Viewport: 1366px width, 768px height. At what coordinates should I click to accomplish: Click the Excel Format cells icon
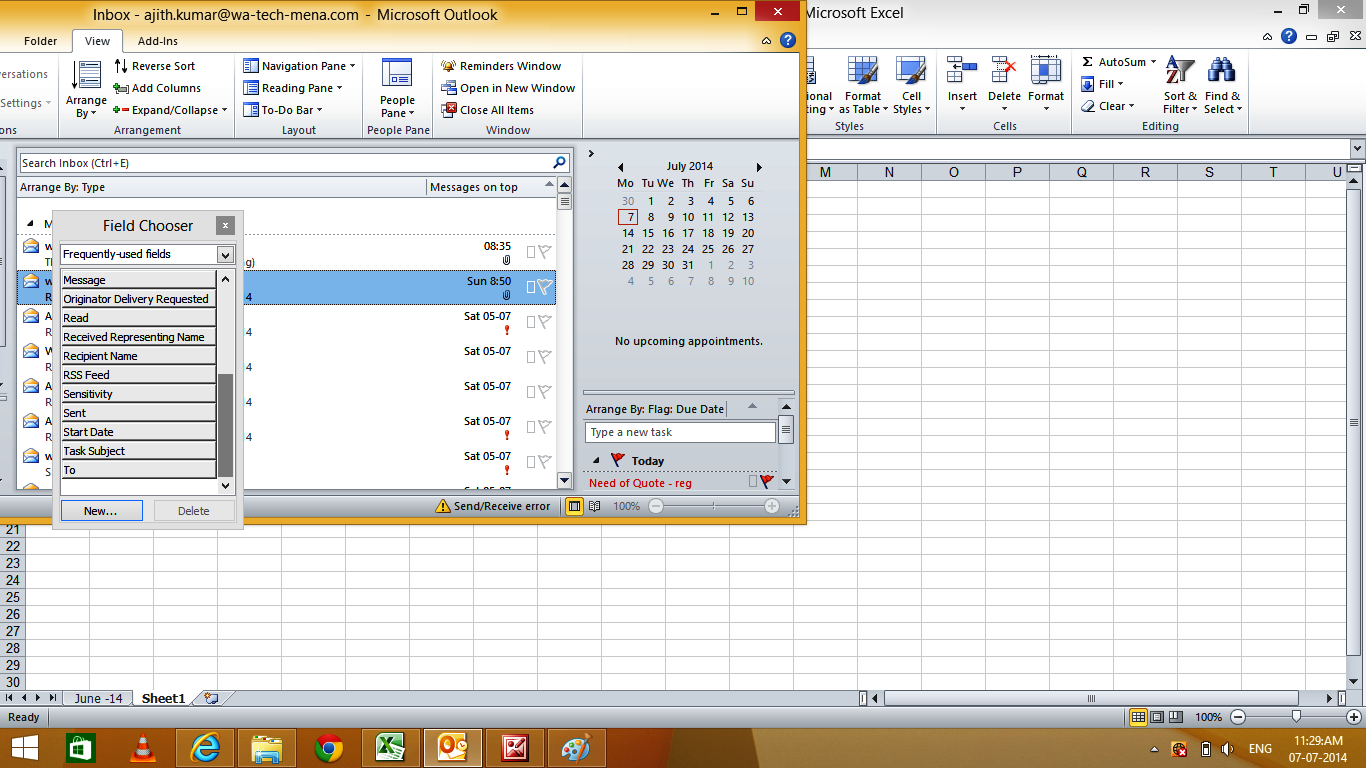pos(1046,70)
